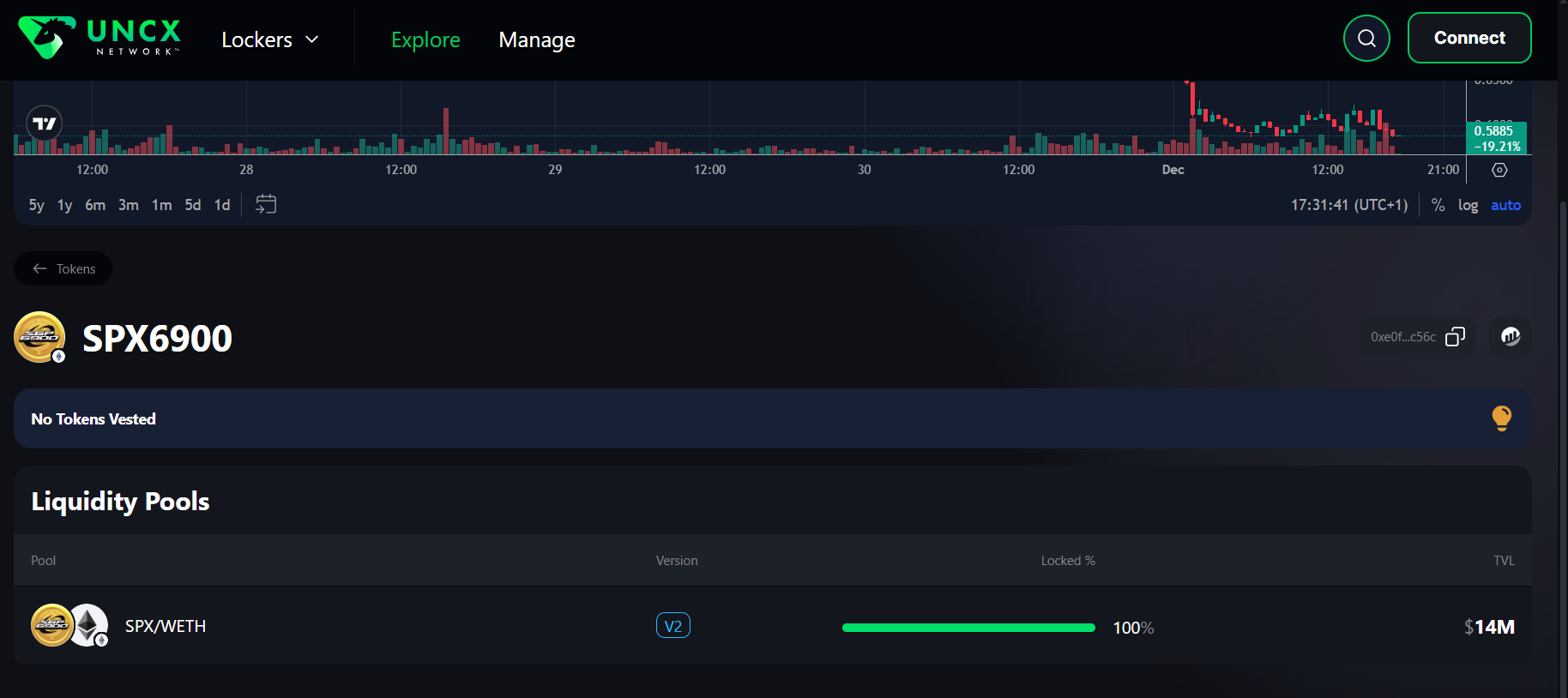Click the Version column header
1568x698 pixels.
(677, 561)
